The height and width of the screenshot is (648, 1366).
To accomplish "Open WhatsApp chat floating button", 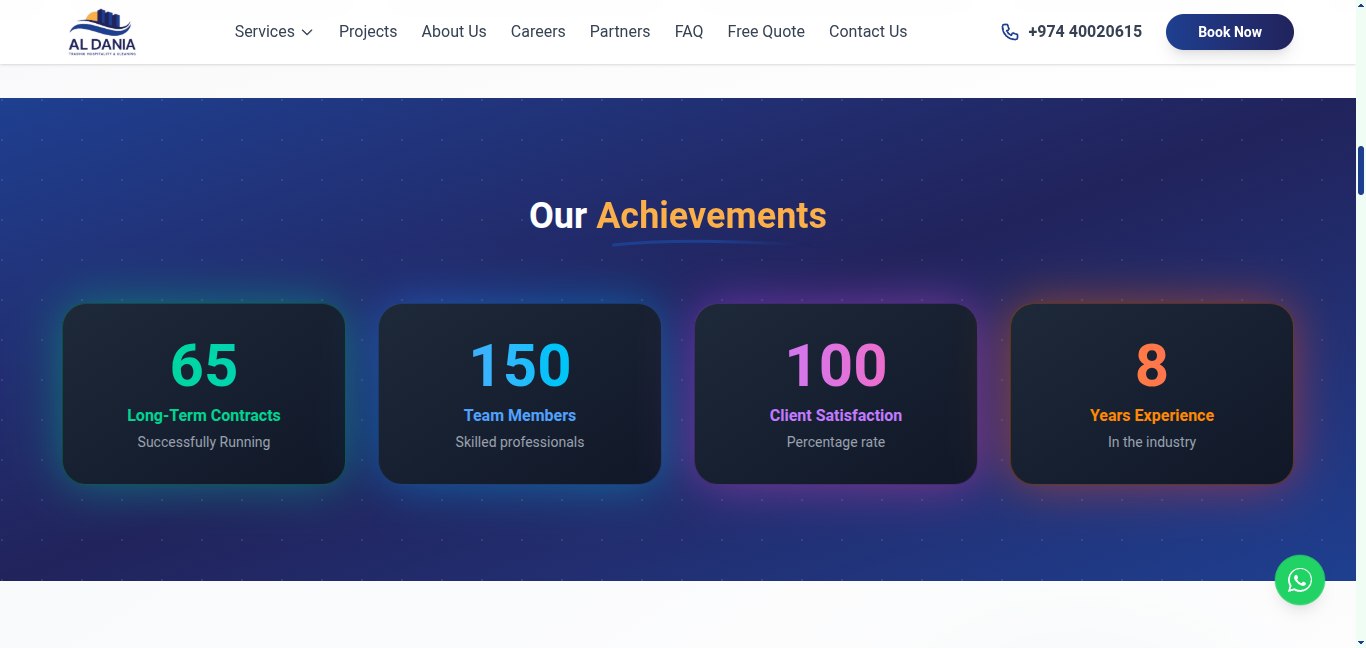I will (x=1299, y=580).
